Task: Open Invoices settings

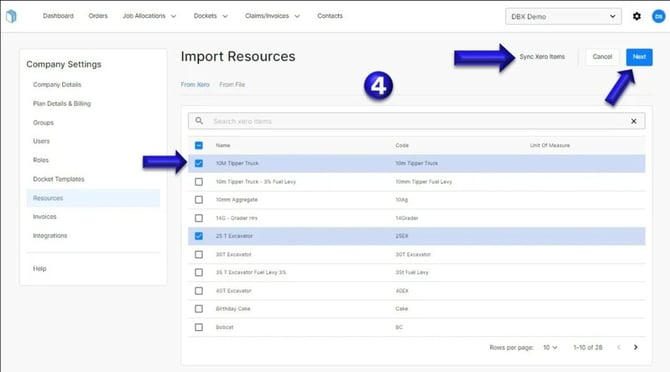Action: [x=44, y=217]
